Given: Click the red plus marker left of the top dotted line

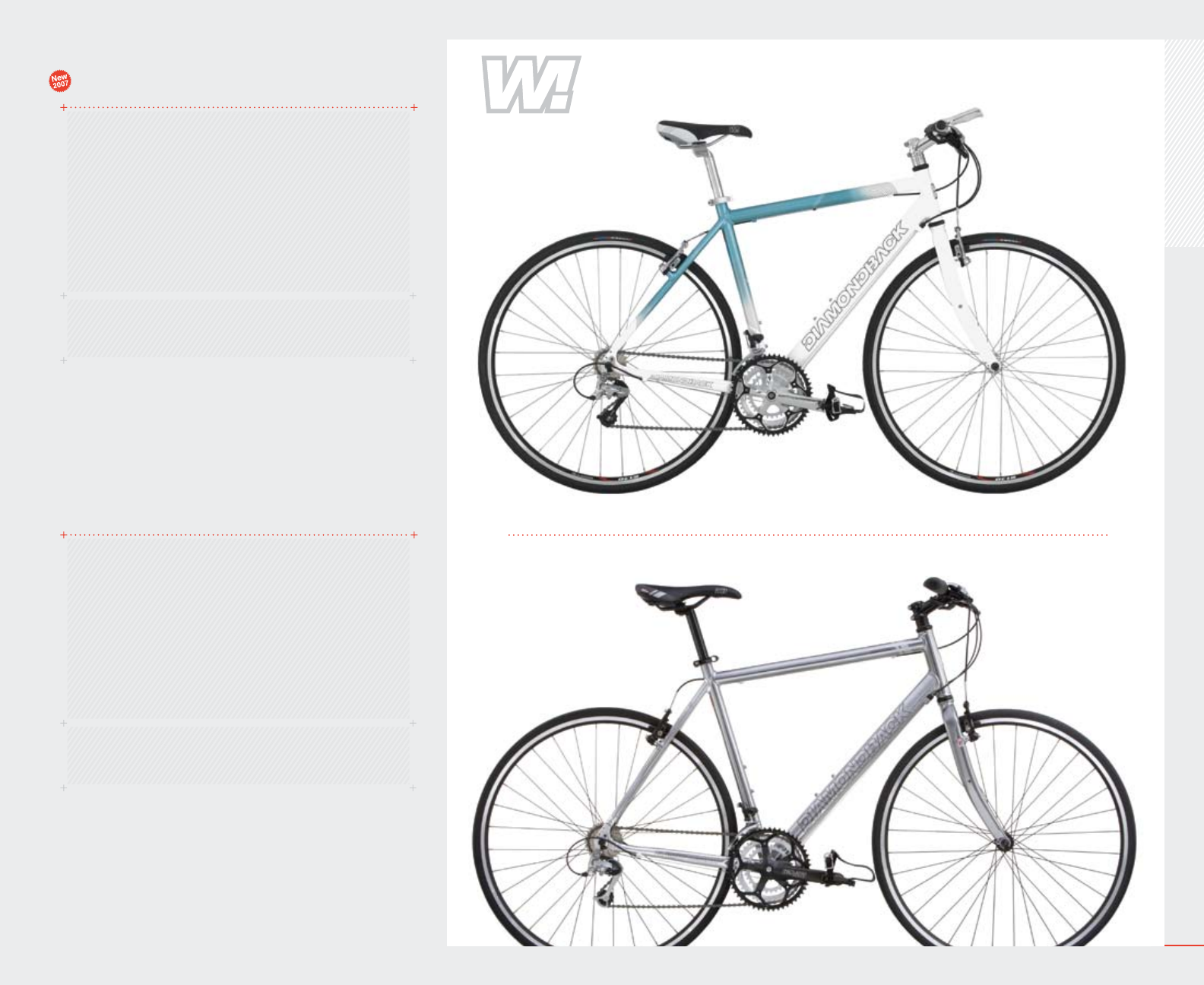Looking at the screenshot, I should pos(64,108).
